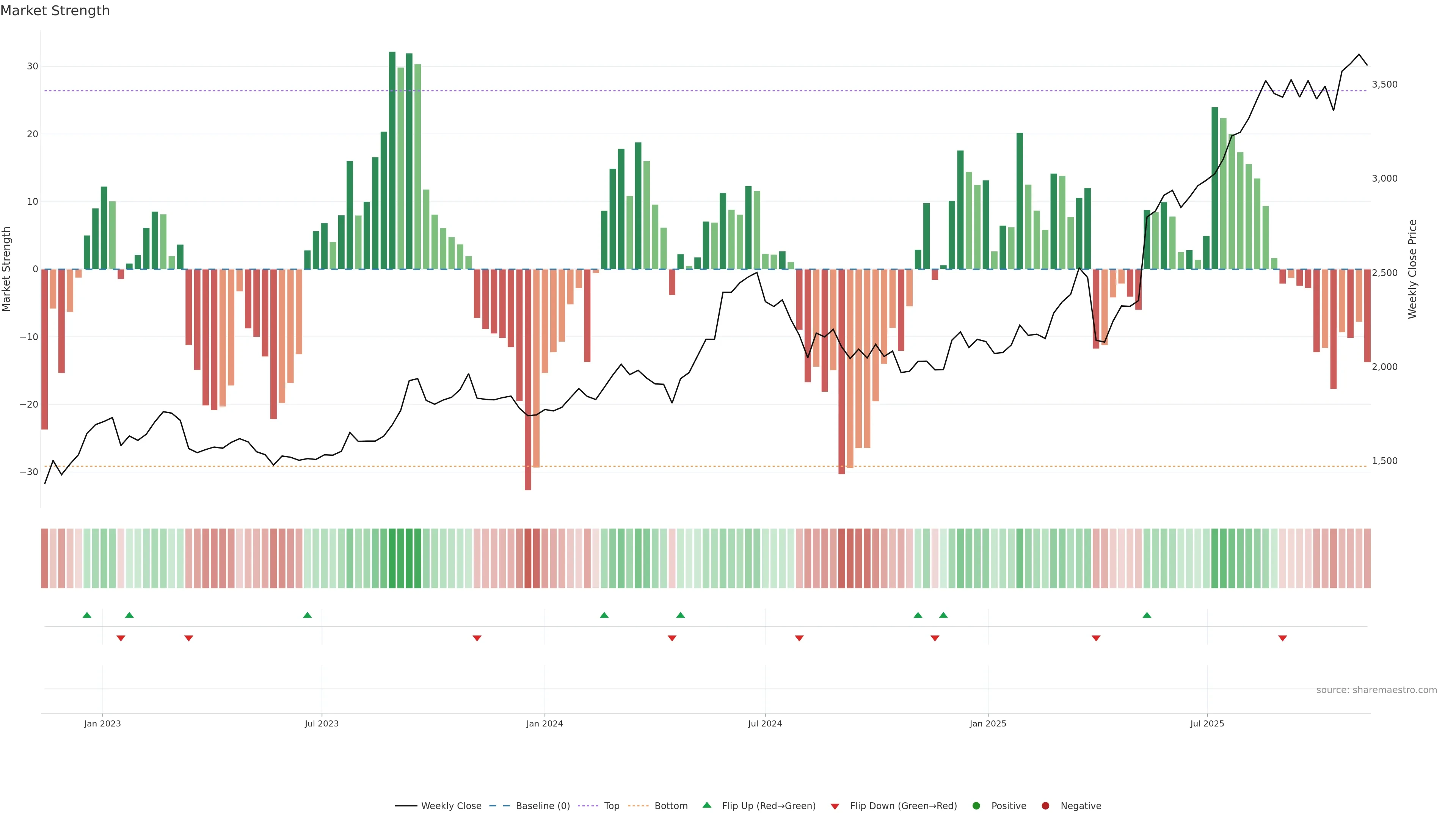Click the Positive green circle legend icon
The height and width of the screenshot is (819, 1456).
[976, 805]
